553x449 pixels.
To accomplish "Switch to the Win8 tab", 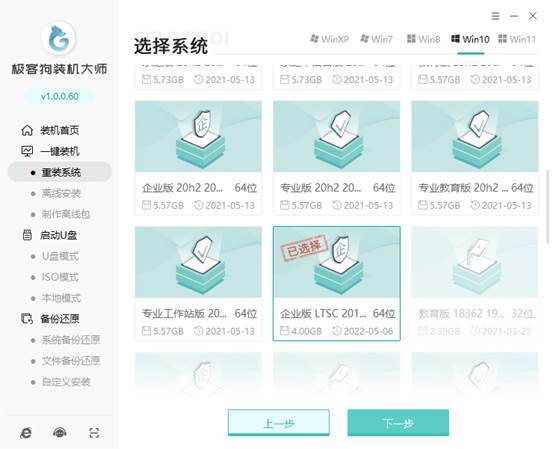I will (423, 39).
